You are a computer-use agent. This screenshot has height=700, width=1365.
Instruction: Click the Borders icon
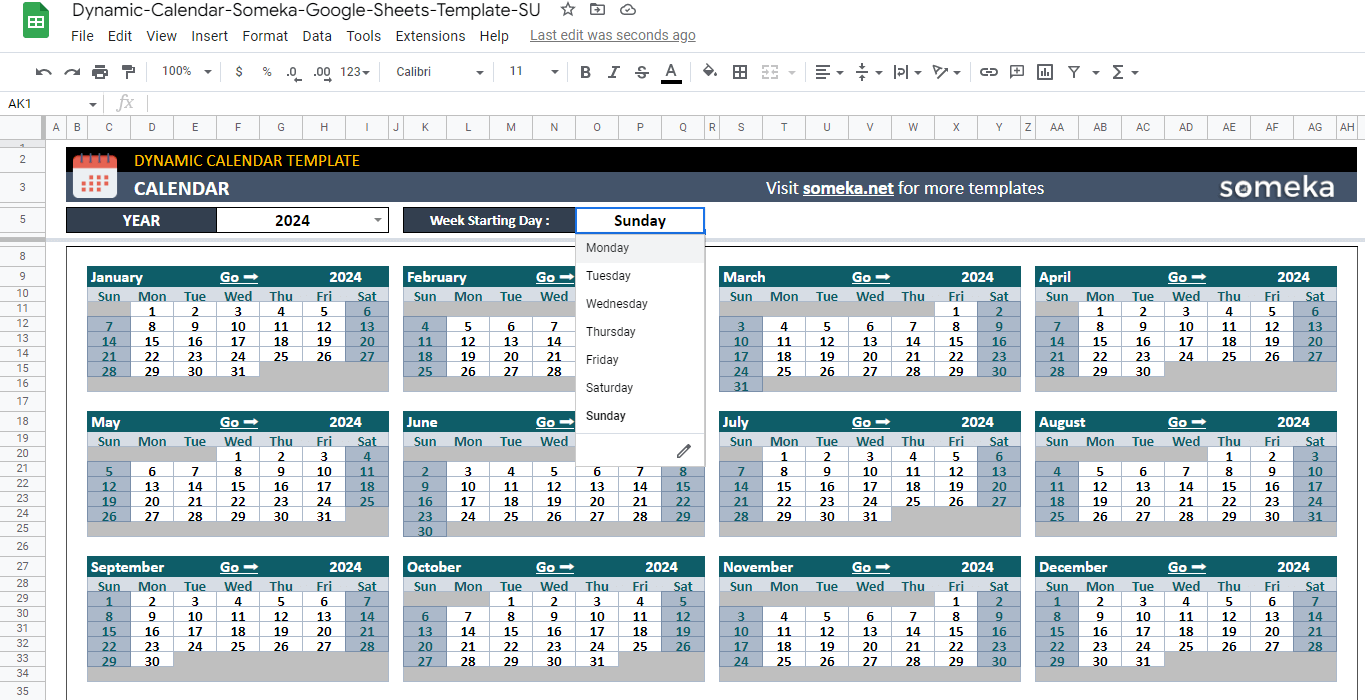(739, 71)
